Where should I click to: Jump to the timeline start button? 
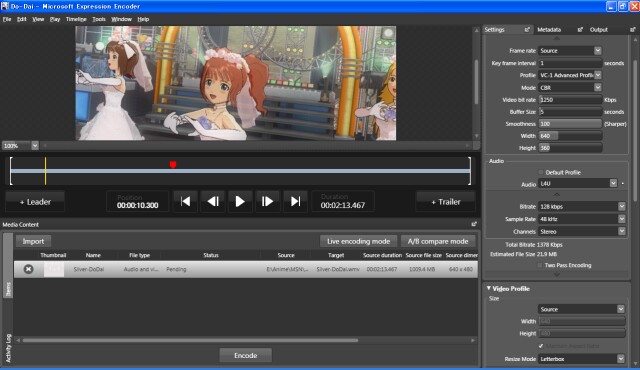186,202
